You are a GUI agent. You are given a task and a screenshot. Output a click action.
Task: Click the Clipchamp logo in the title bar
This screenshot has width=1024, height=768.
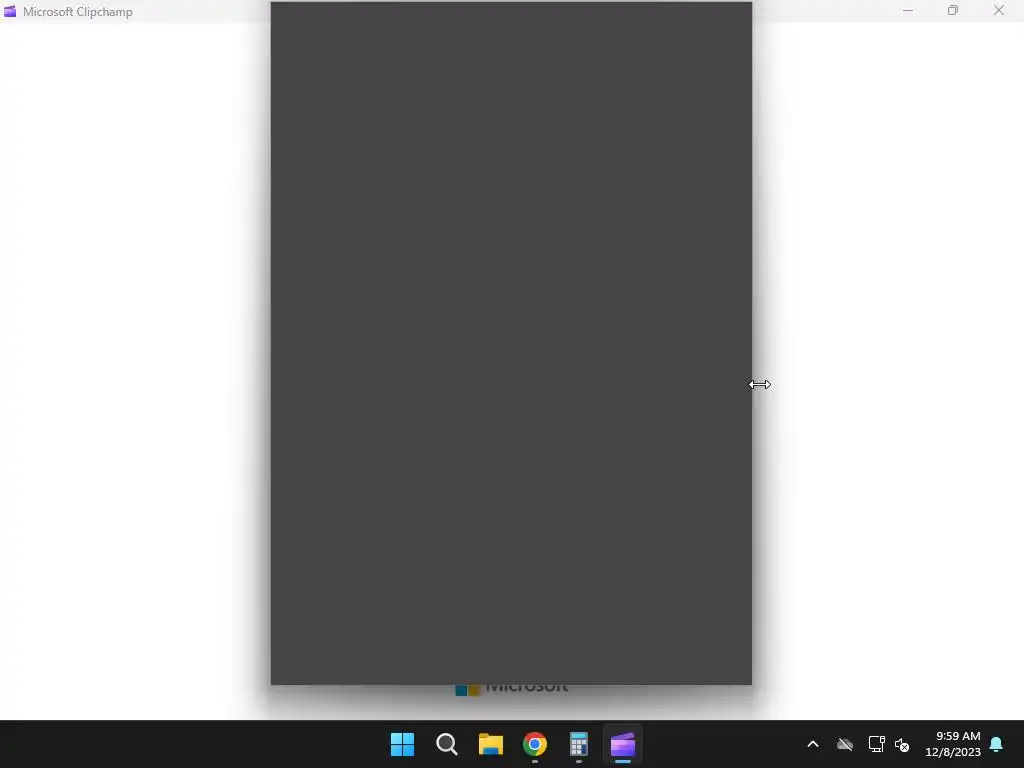(x=10, y=11)
